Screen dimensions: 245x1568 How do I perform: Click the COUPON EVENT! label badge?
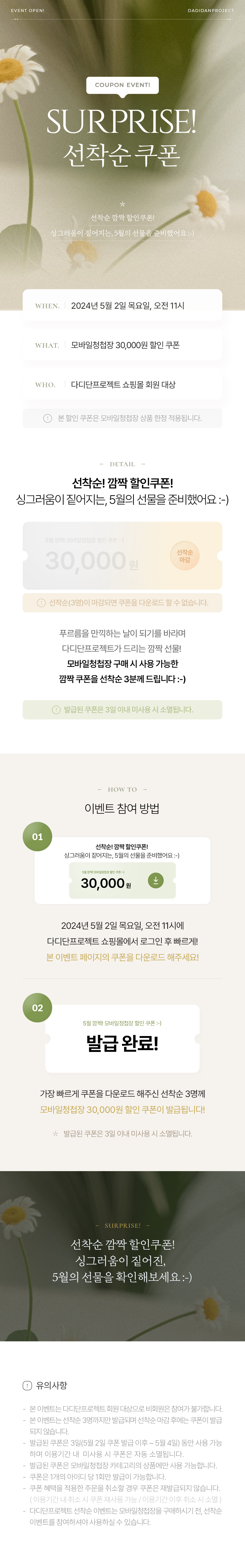(x=122, y=85)
